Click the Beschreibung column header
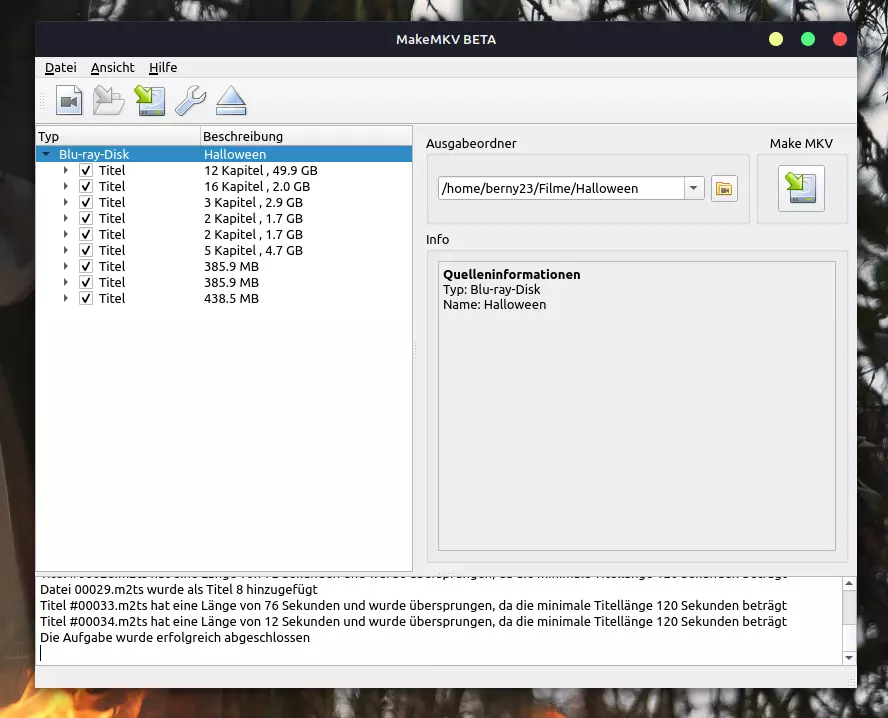The width and height of the screenshot is (888, 718). 306,136
